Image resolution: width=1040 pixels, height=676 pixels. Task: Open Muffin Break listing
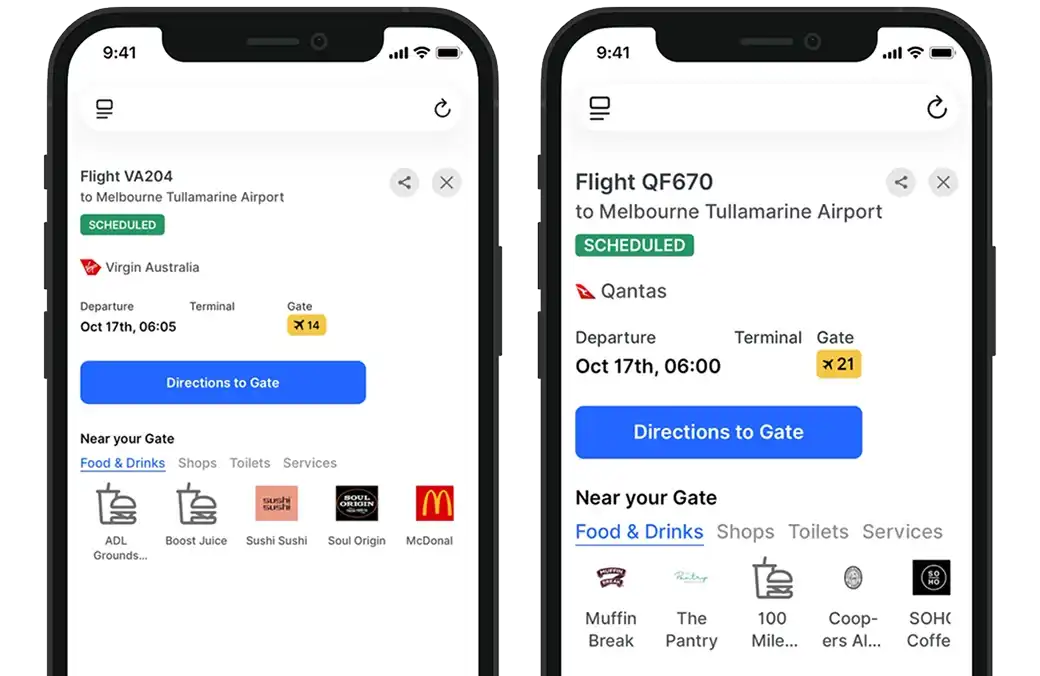[611, 606]
